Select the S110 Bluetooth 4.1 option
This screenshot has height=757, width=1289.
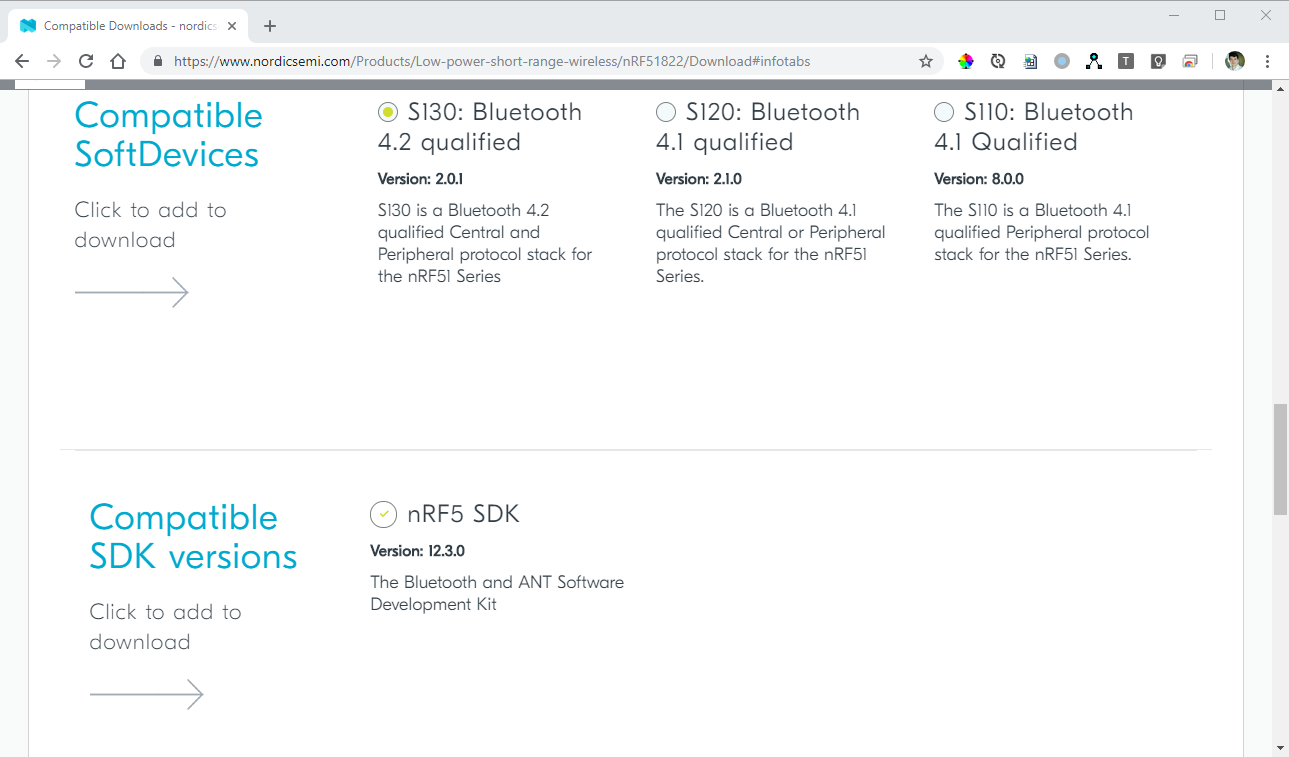[944, 112]
